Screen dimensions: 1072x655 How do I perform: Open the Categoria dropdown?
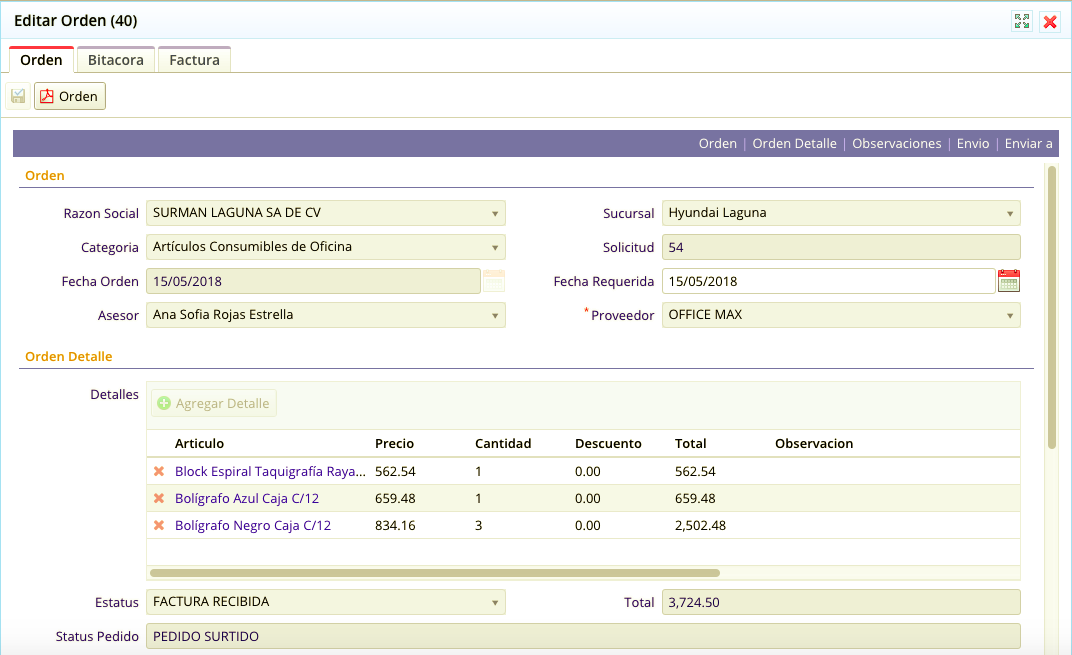[x=325, y=247]
